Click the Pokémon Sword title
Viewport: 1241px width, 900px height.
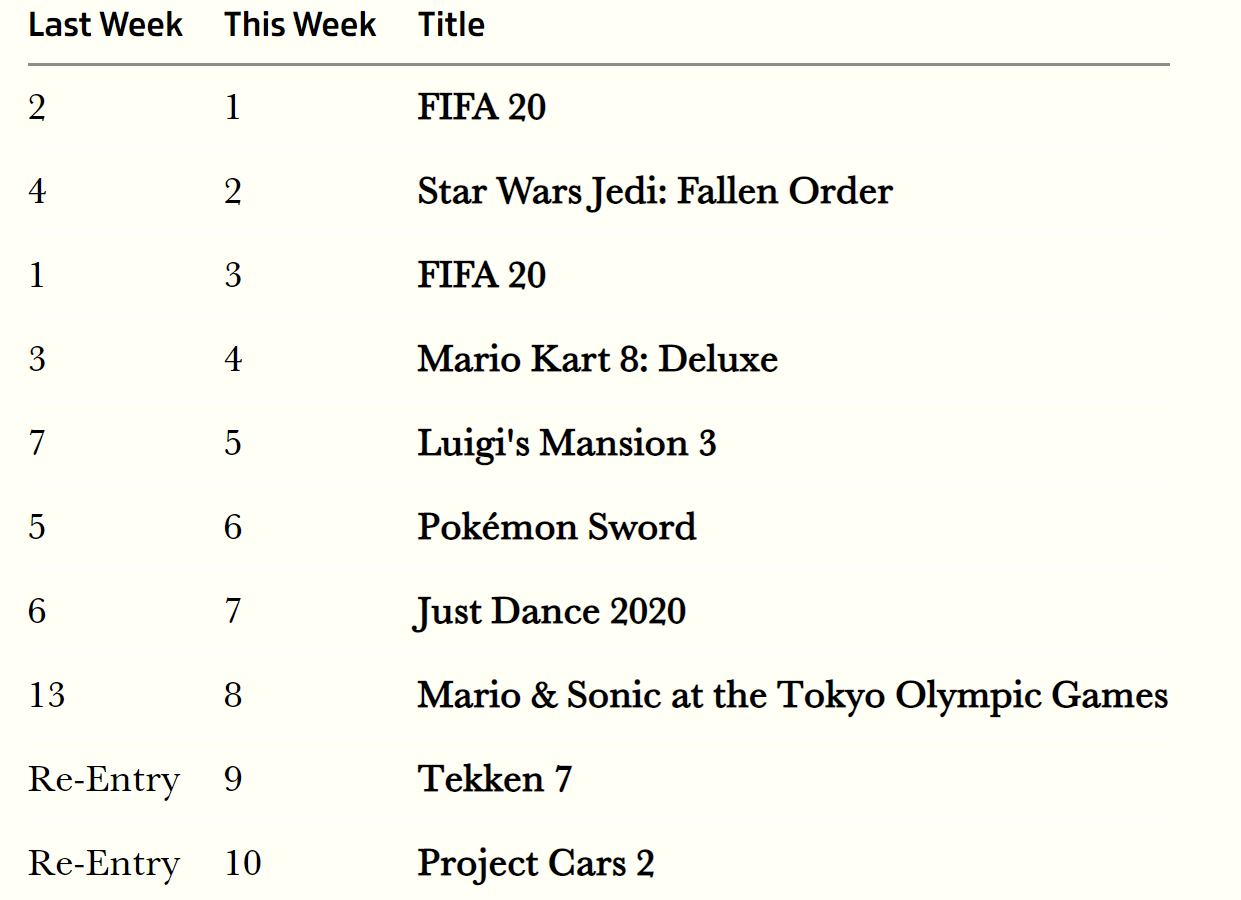(x=557, y=527)
